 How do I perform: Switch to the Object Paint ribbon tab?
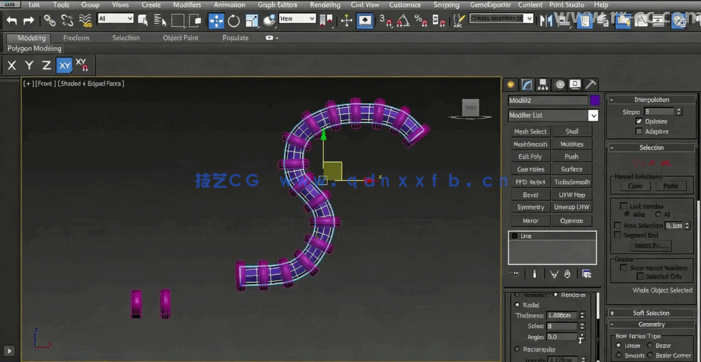(x=181, y=38)
